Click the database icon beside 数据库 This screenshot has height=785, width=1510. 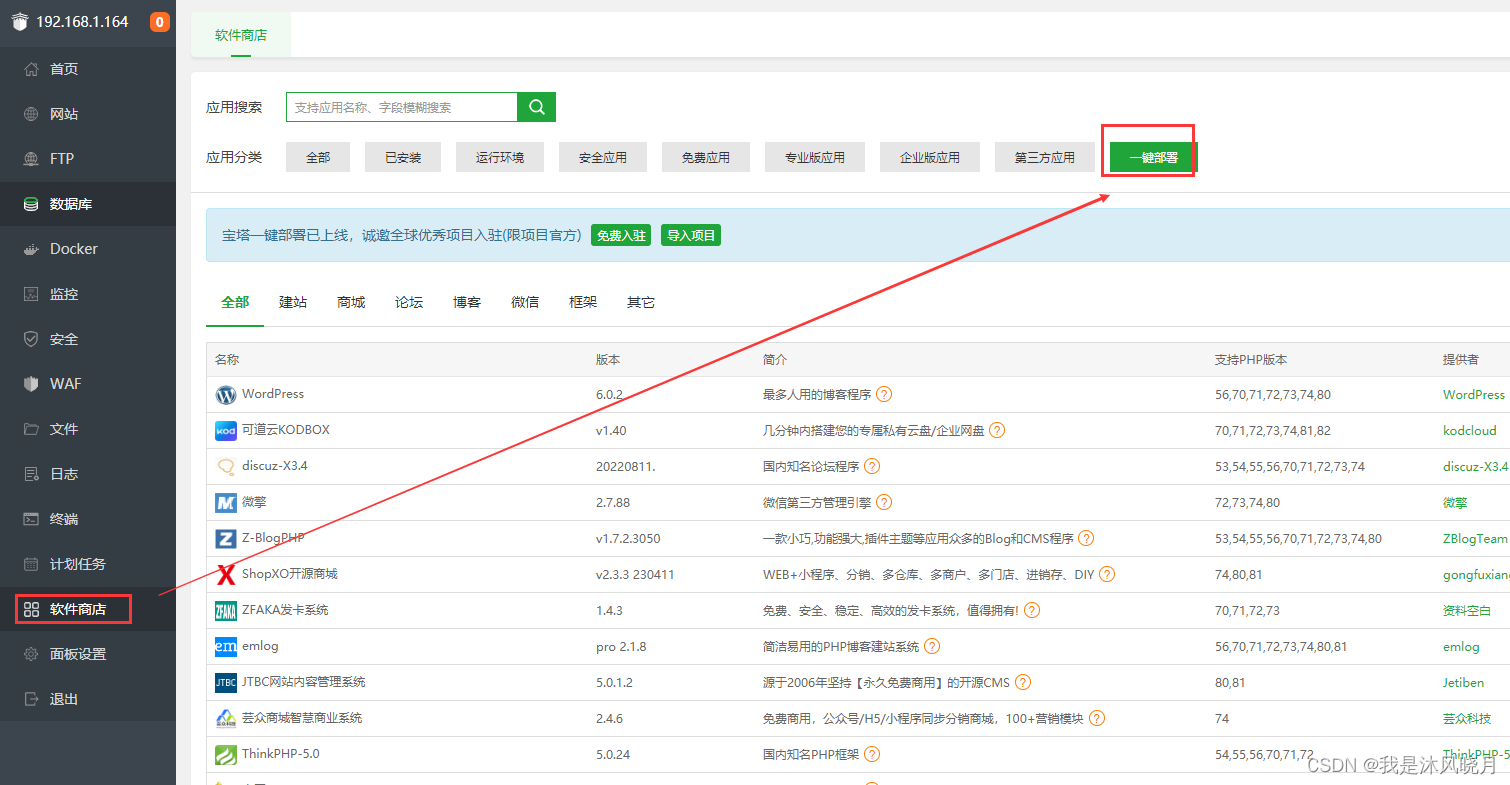click(x=31, y=204)
